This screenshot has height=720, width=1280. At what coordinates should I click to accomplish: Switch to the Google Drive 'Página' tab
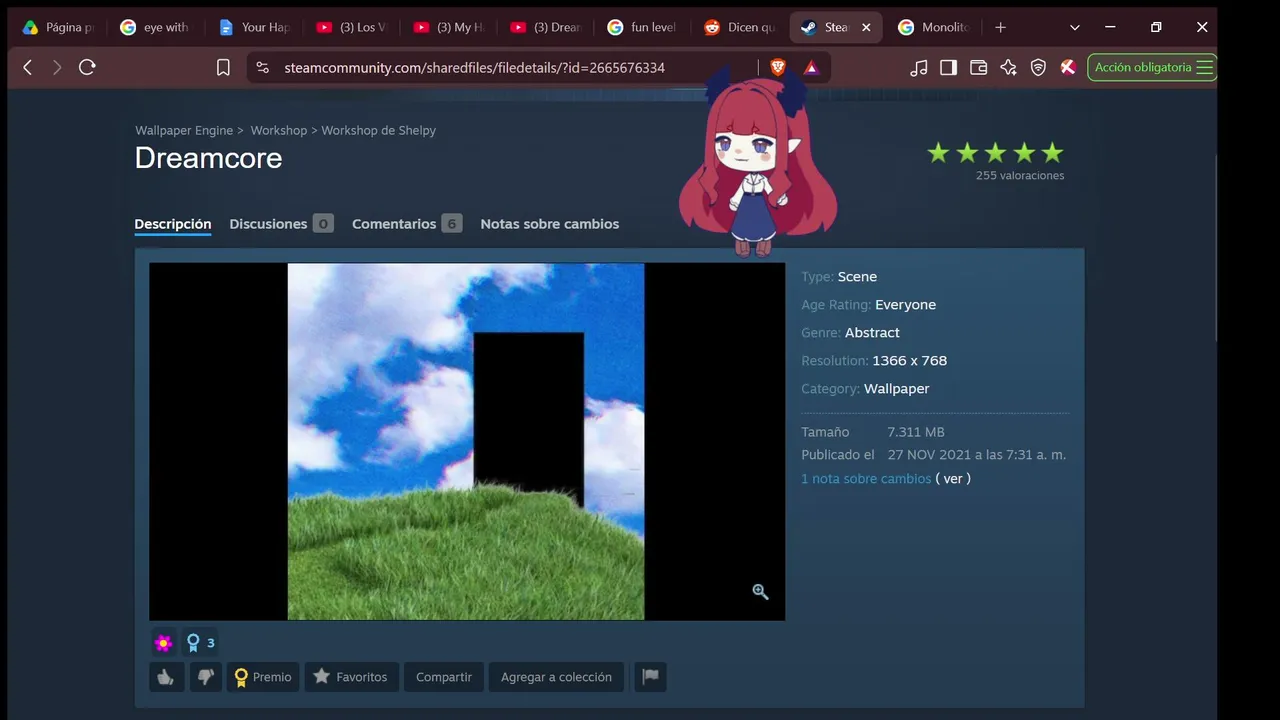[x=58, y=27]
